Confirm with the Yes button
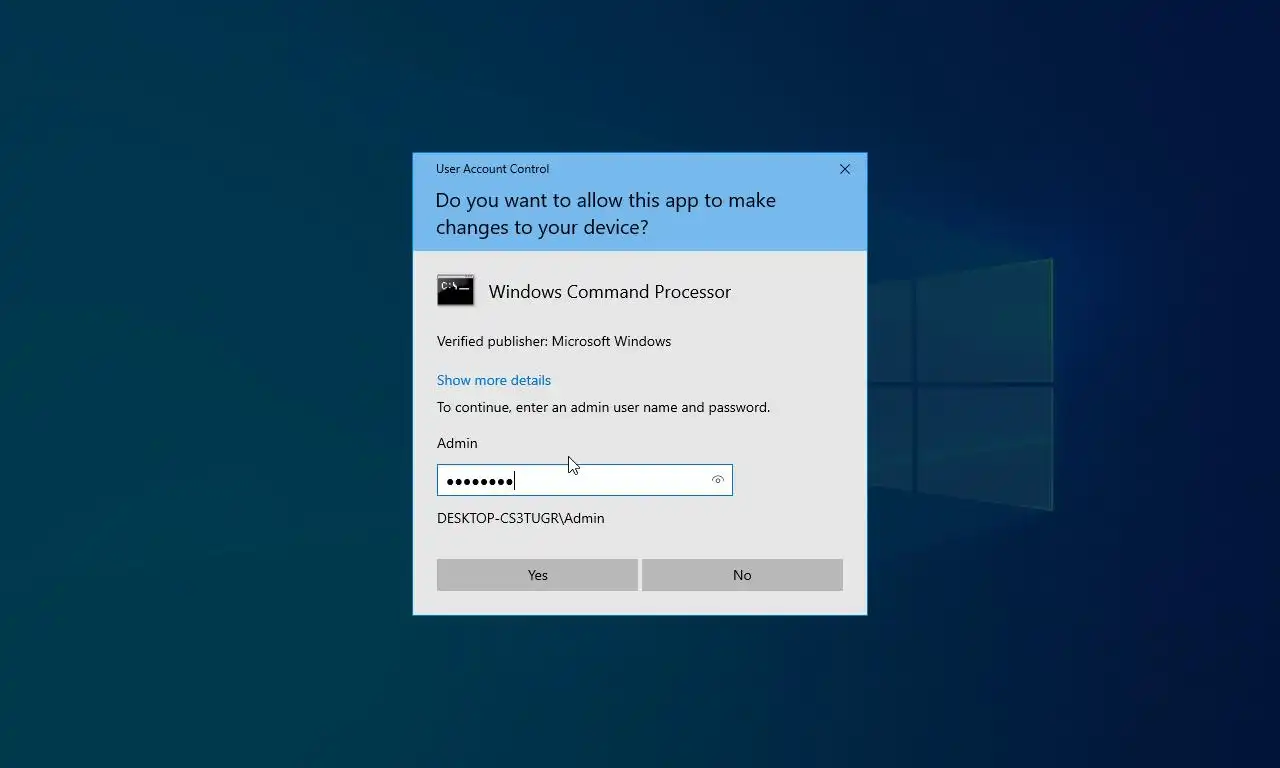 [537, 575]
